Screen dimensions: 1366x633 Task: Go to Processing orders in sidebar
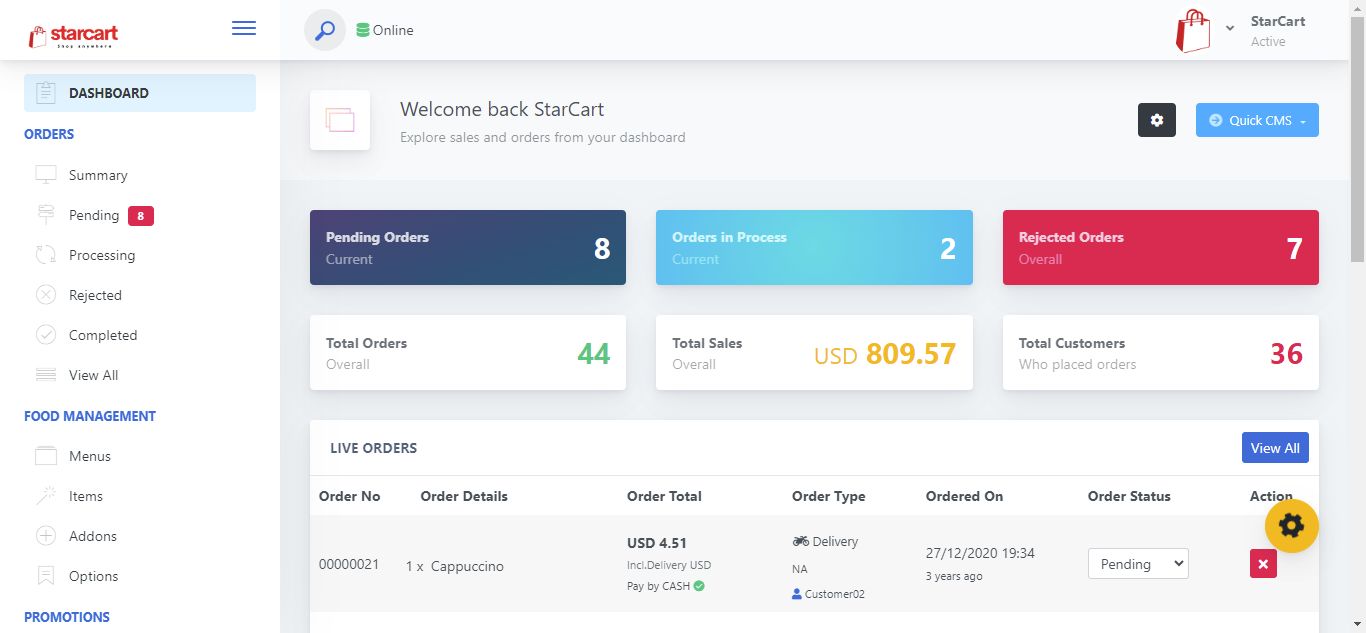pos(101,255)
